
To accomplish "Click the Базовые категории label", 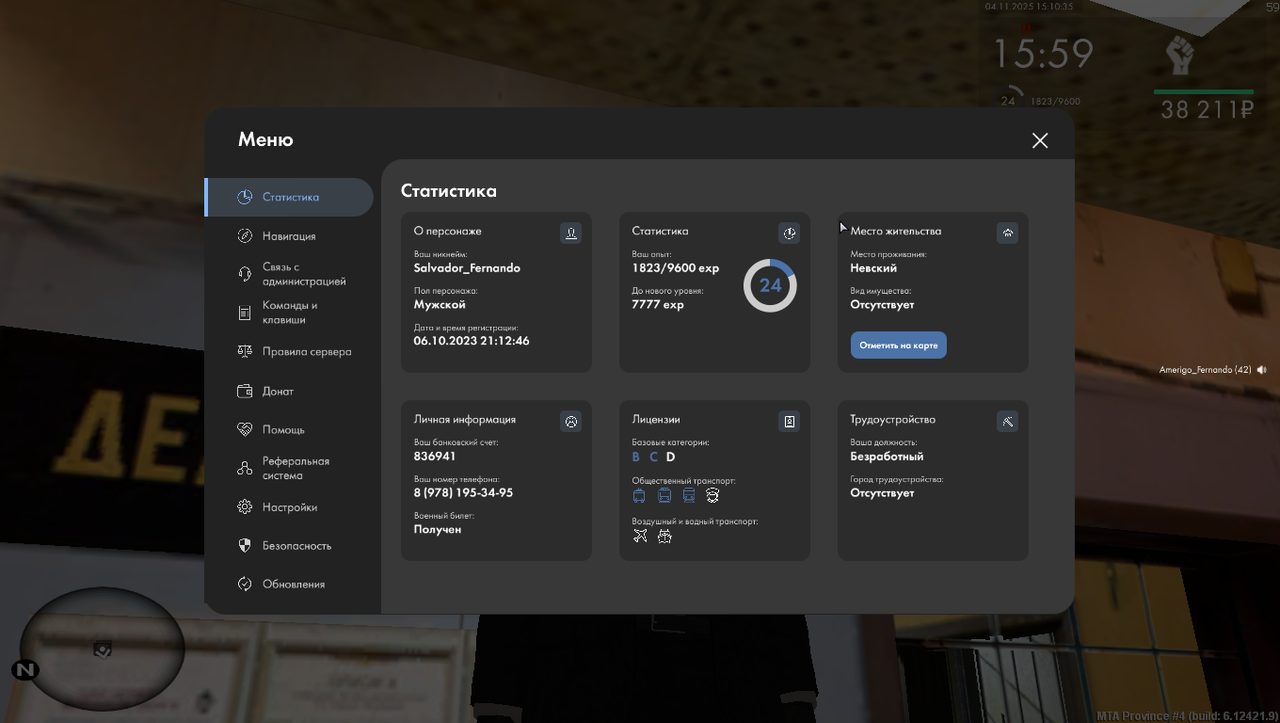I will pos(670,442).
